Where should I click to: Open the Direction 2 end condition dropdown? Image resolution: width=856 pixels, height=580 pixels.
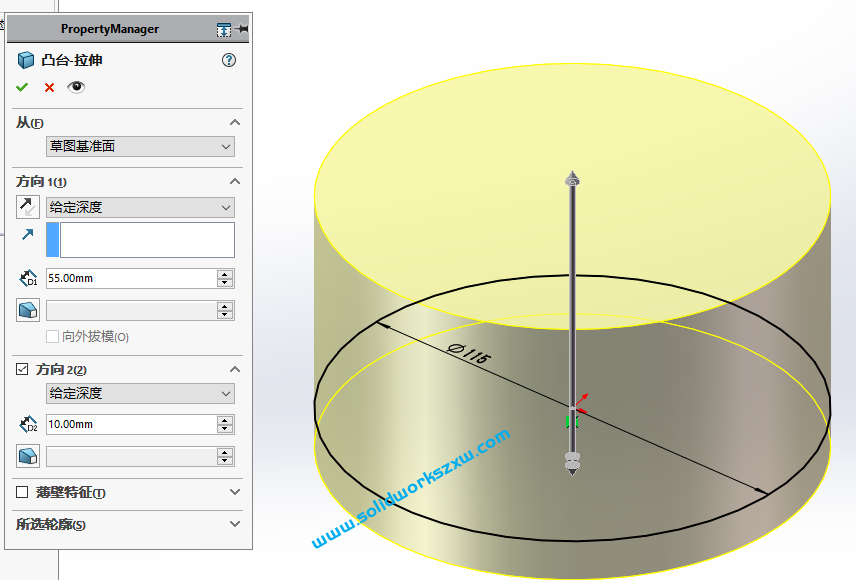click(140, 392)
